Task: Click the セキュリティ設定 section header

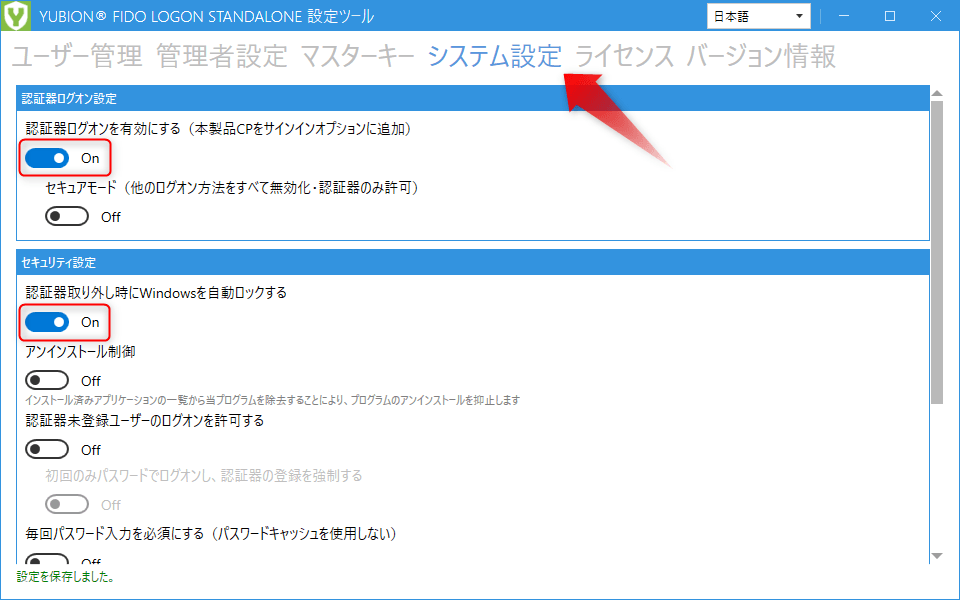Action: point(473,263)
